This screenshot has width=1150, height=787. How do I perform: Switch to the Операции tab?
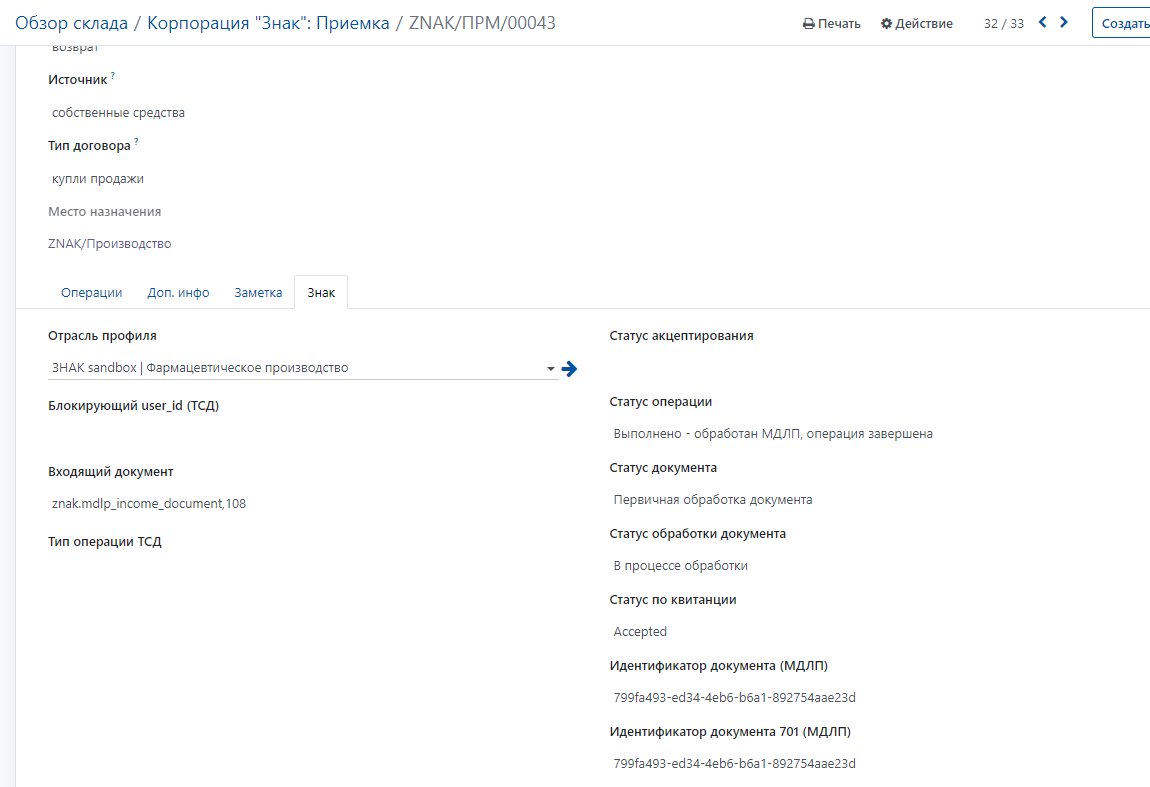(92, 292)
